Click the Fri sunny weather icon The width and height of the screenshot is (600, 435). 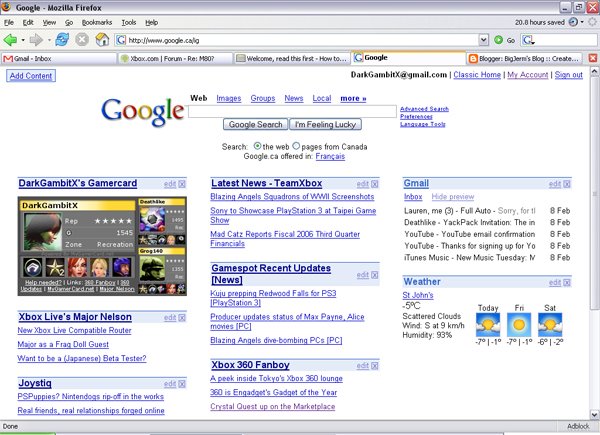click(x=519, y=324)
